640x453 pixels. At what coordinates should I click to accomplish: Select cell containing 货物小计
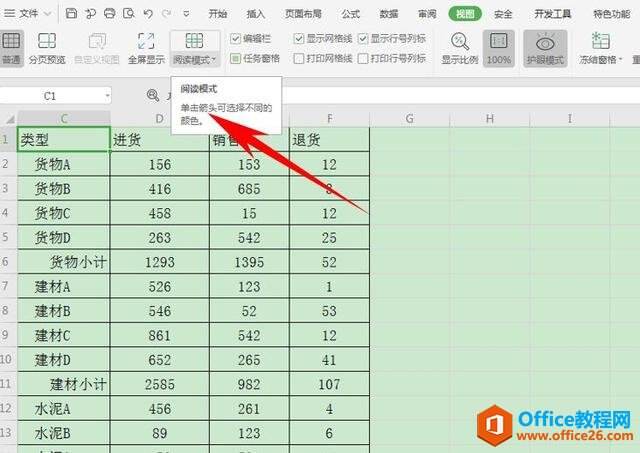(x=64, y=262)
